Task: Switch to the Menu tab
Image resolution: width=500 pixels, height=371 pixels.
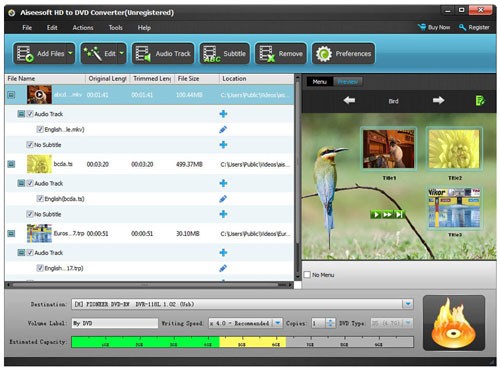Action: [x=320, y=82]
